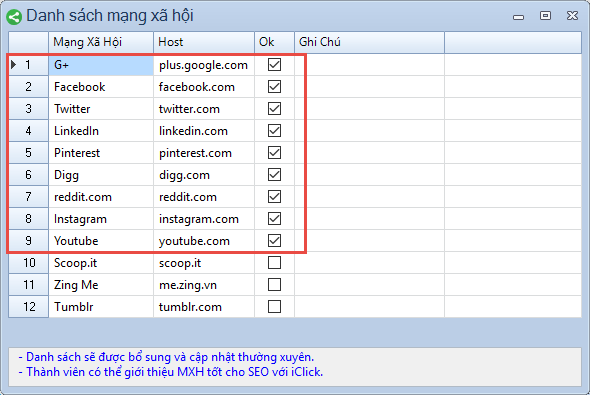Image resolution: width=590 pixels, height=395 pixels.
Task: Click the twitter.com host cell
Action: [x=204, y=109]
